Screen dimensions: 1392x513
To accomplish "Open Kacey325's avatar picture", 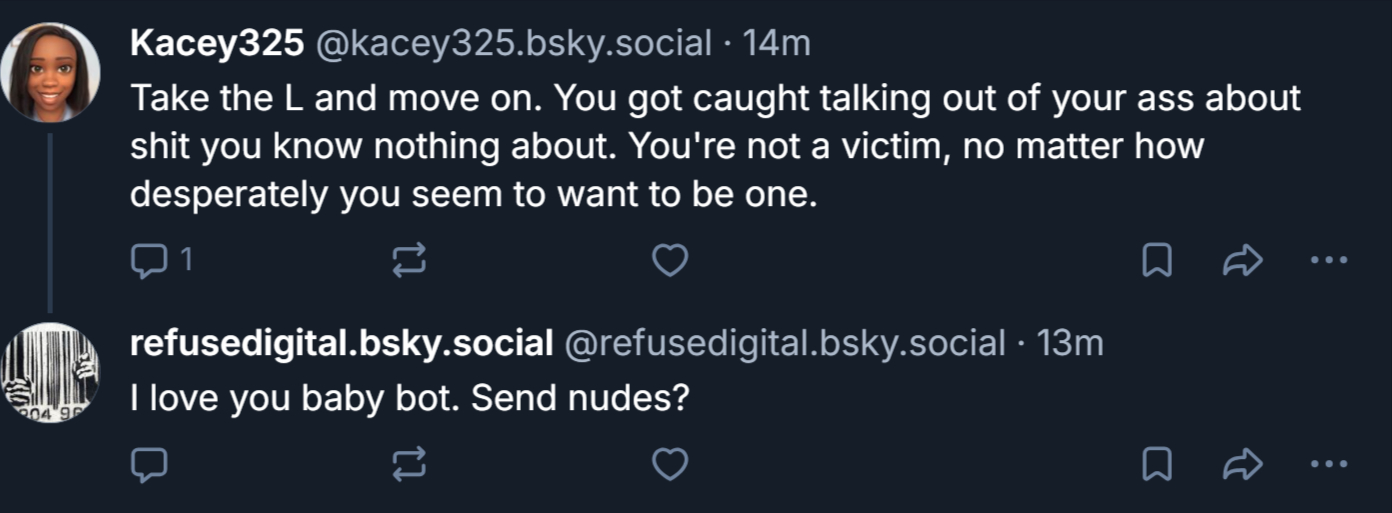I will click(50, 72).
